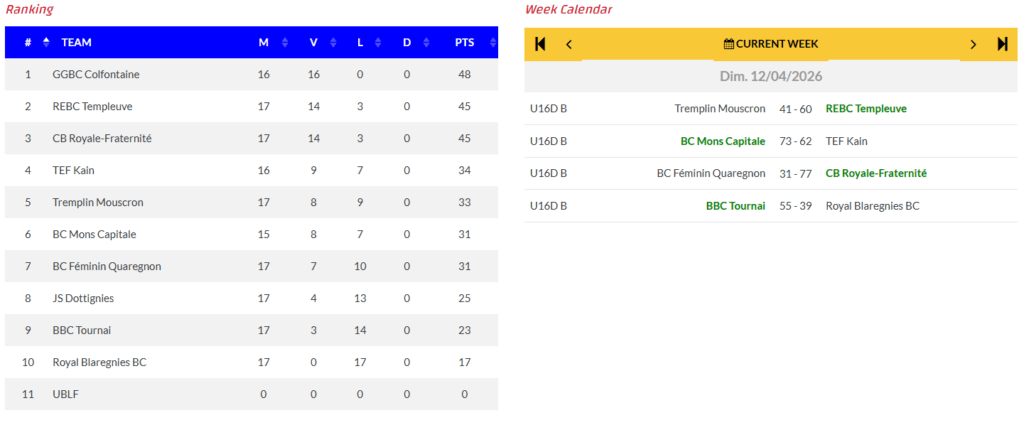
Task: Click score 41 - 60 of Mouscron game
Action: tap(796, 109)
